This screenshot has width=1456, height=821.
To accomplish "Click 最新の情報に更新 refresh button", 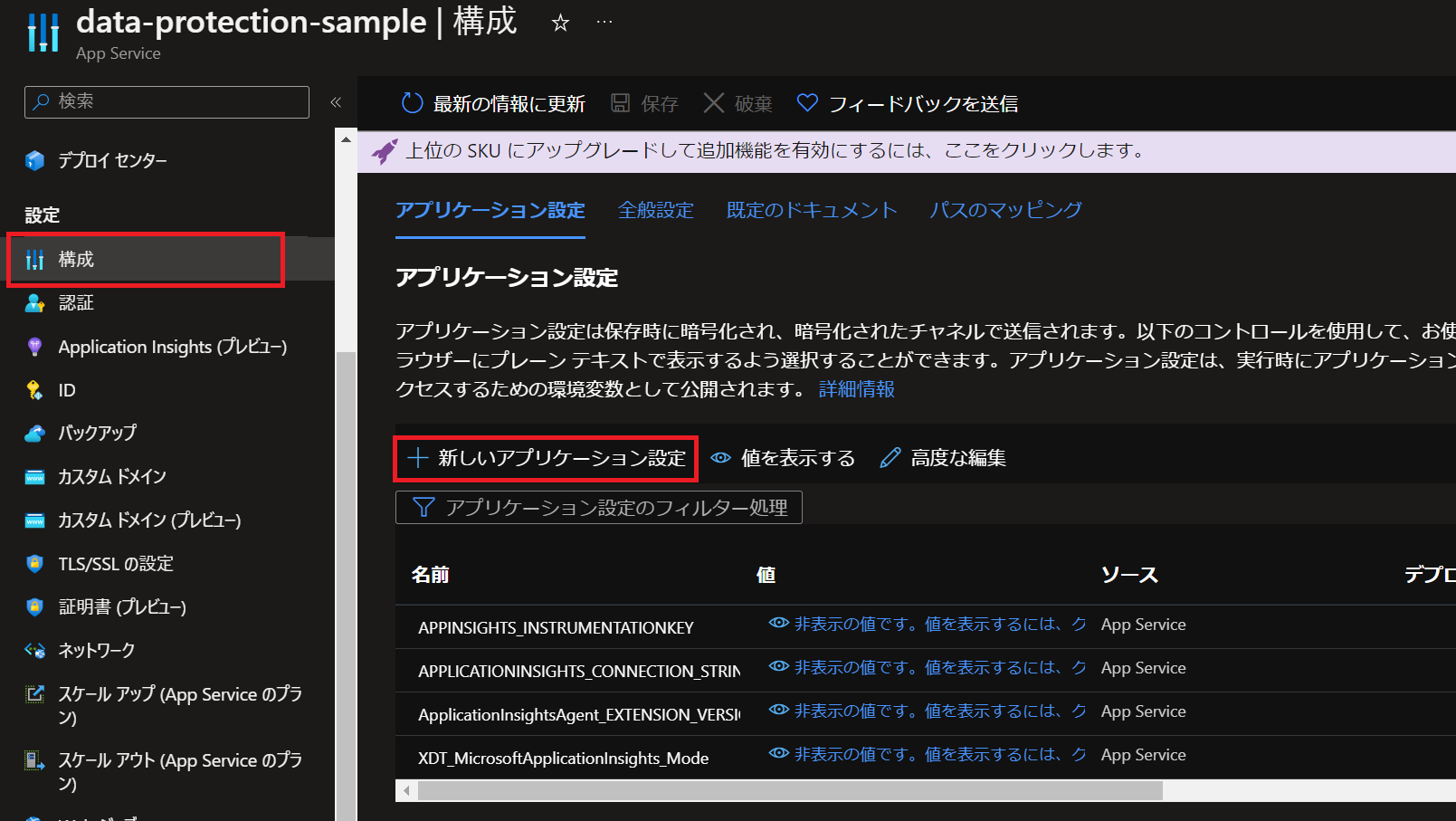I will 493,104.
